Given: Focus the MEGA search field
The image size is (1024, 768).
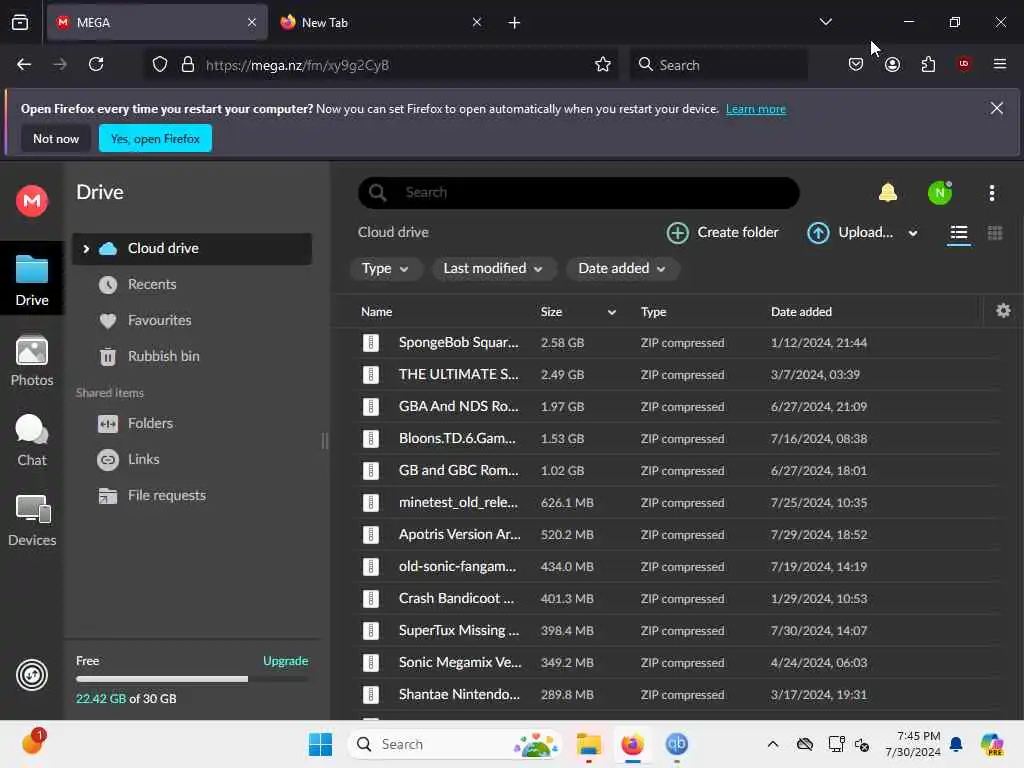Looking at the screenshot, I should pos(579,193).
